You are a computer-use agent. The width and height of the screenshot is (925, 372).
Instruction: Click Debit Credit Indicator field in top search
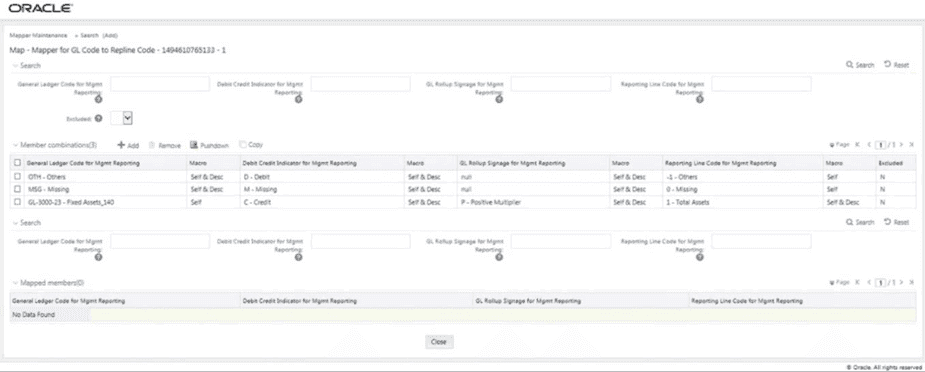pyautogui.click(x=360, y=84)
